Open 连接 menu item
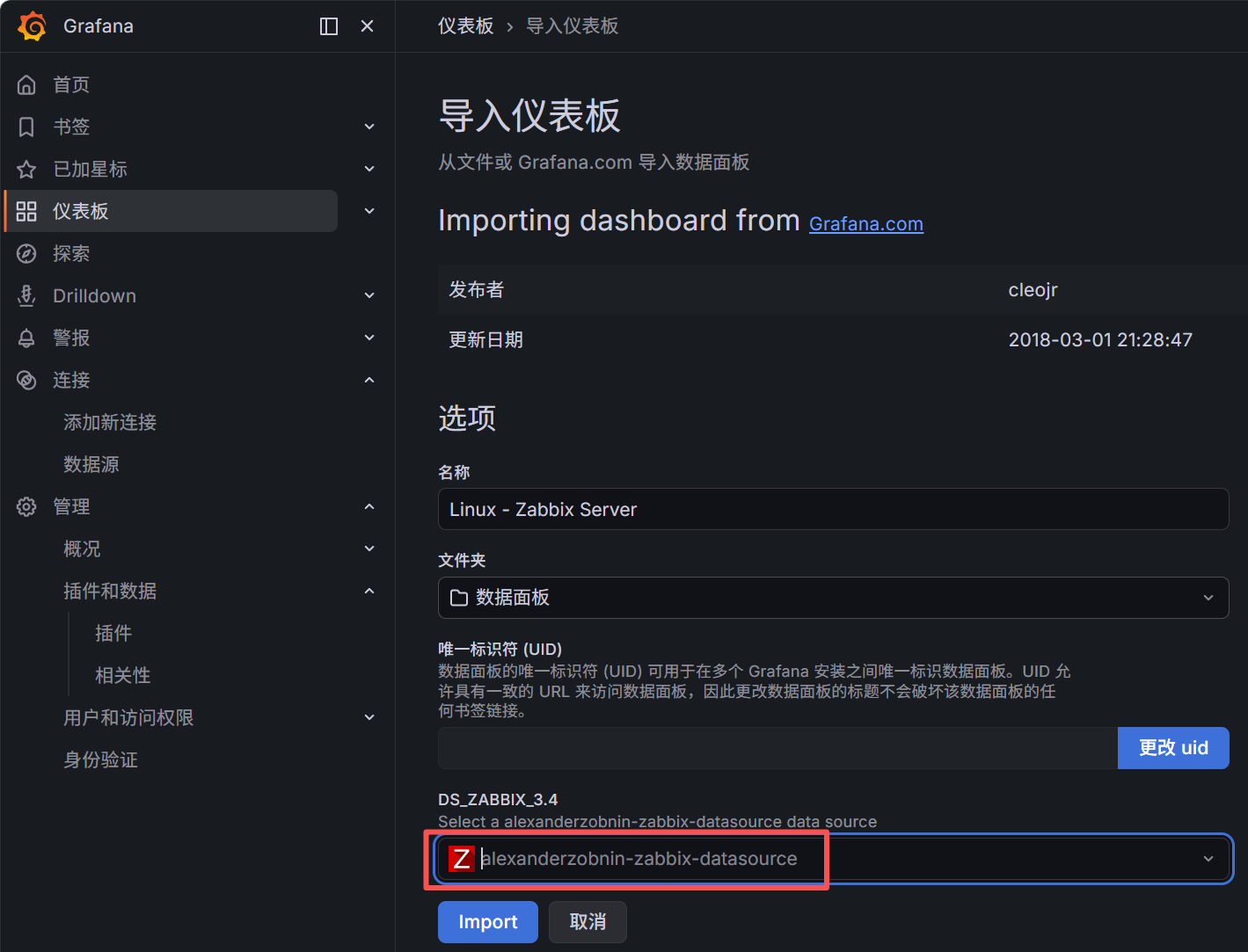The height and width of the screenshot is (952, 1248). click(71, 380)
